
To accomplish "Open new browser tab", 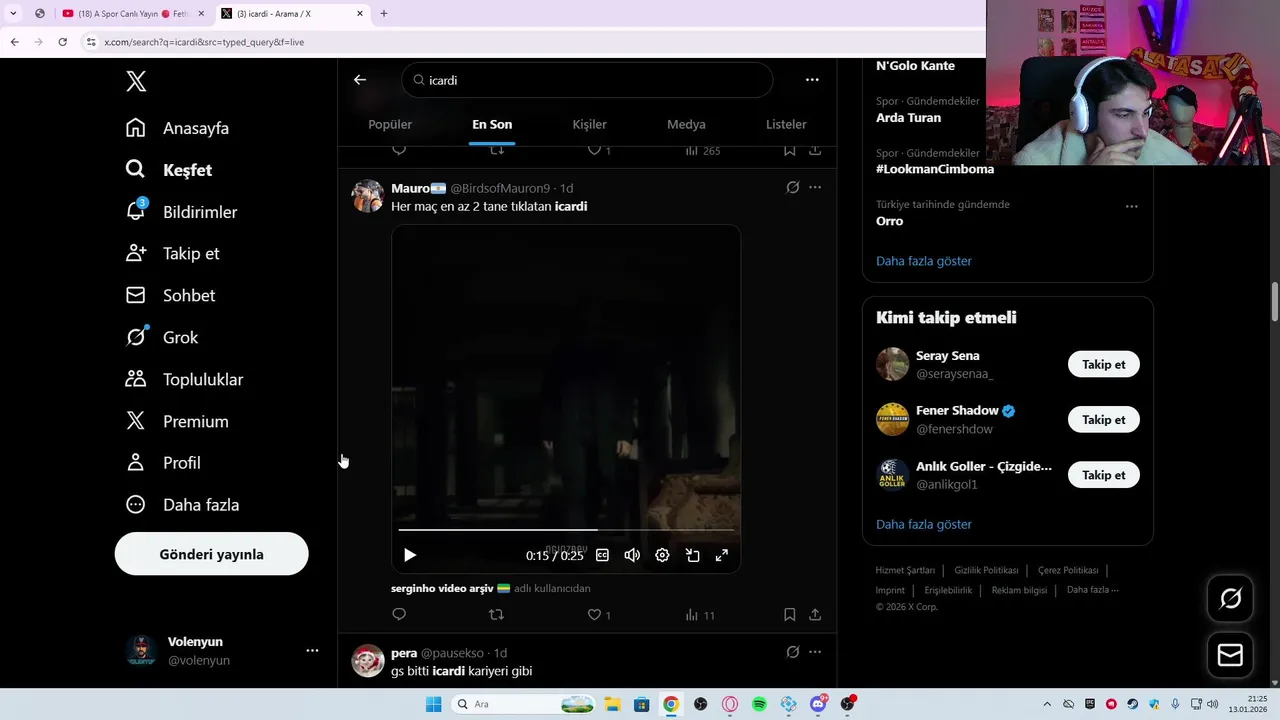I will (384, 13).
